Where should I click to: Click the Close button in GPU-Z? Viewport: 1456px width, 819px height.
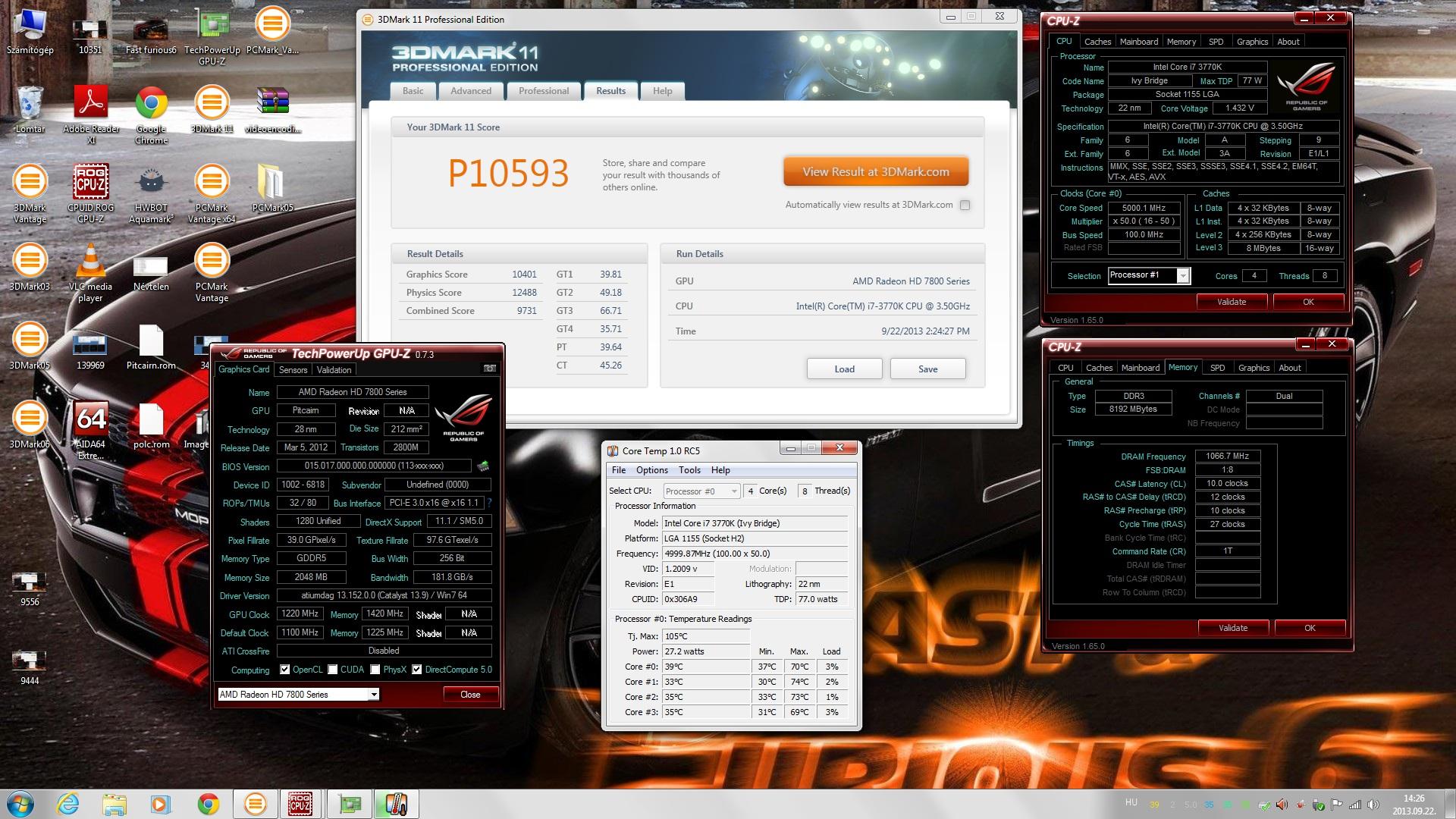pyautogui.click(x=470, y=695)
